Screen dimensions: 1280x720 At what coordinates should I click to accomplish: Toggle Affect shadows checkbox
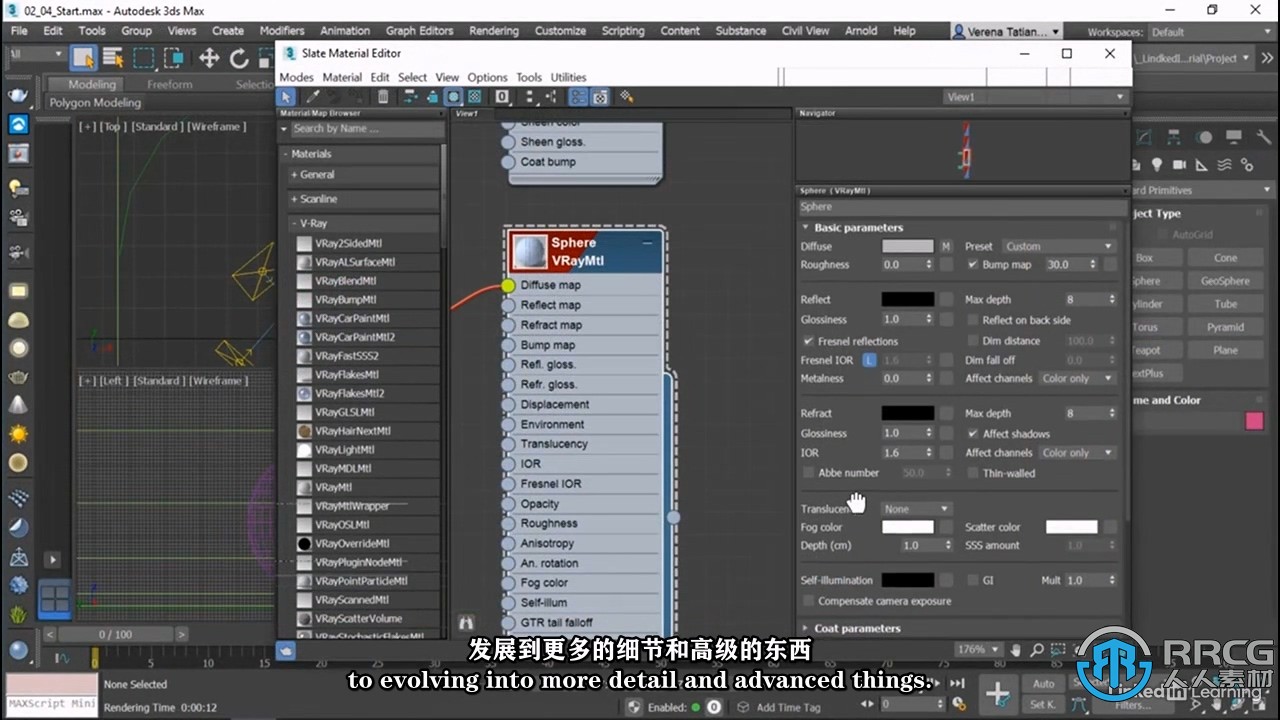pos(973,434)
